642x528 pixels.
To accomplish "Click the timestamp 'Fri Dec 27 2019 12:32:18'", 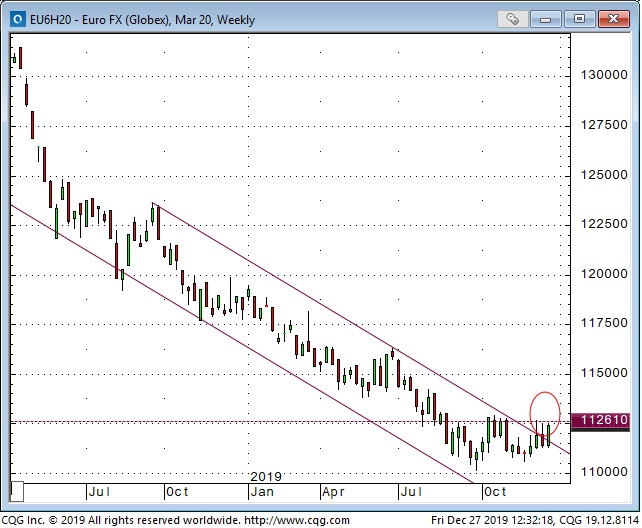I will point(493,520).
